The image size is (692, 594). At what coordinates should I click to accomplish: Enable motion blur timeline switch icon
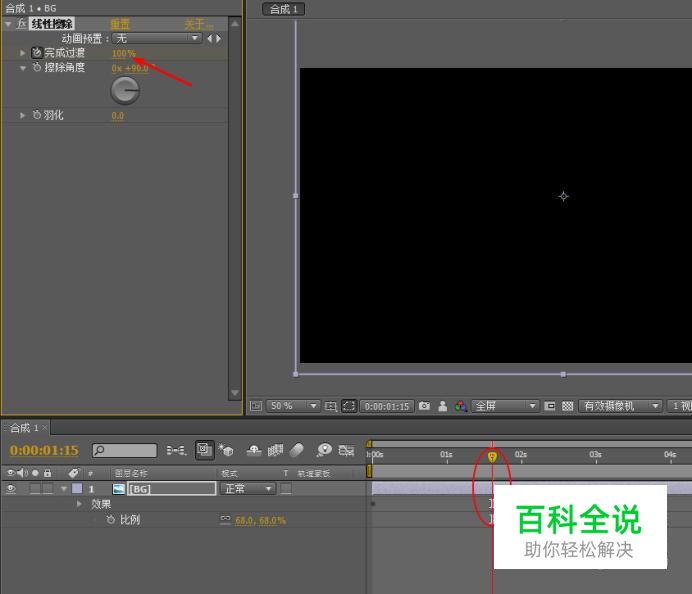pyautogui.click(x=296, y=451)
